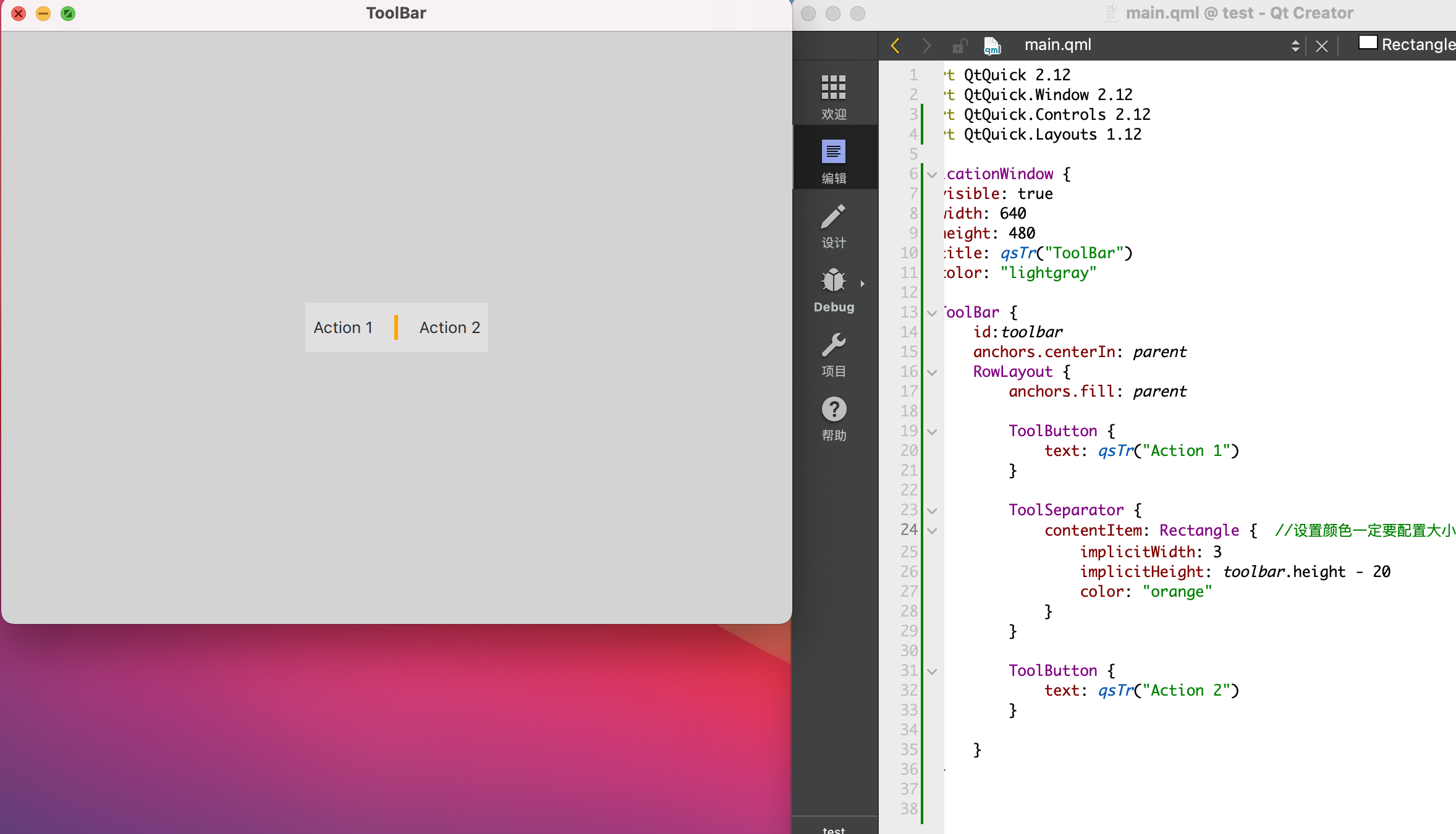Click the Action 1 tool button

(x=343, y=327)
